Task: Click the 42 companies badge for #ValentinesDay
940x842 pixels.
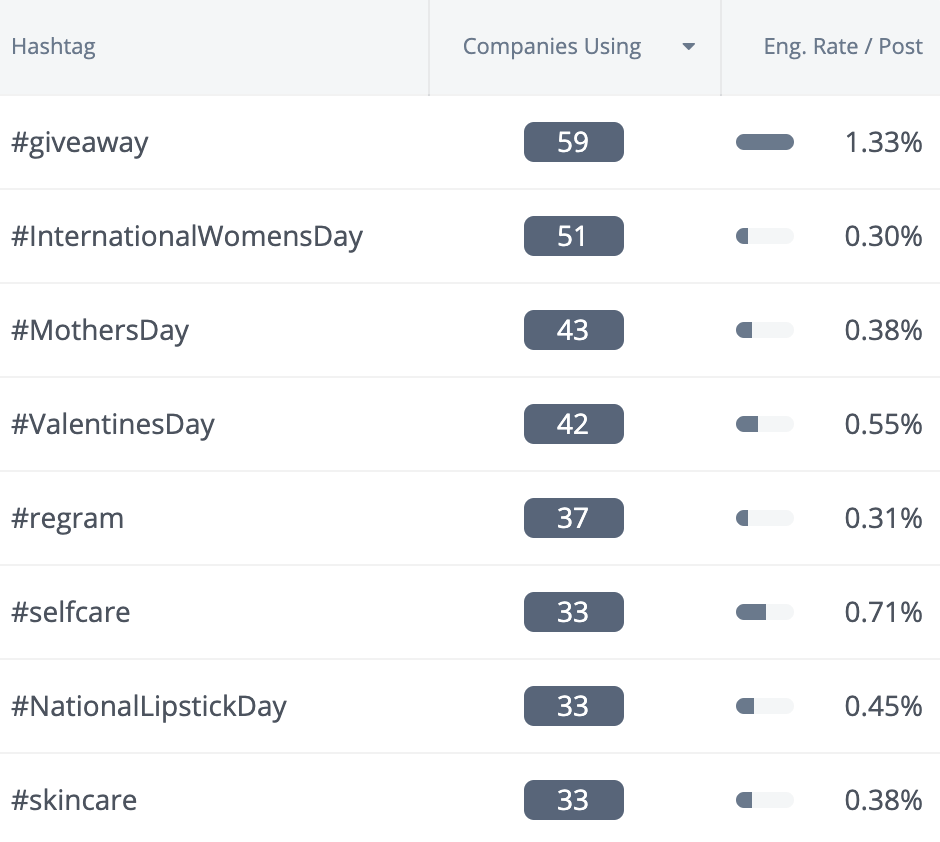Action: click(x=573, y=424)
